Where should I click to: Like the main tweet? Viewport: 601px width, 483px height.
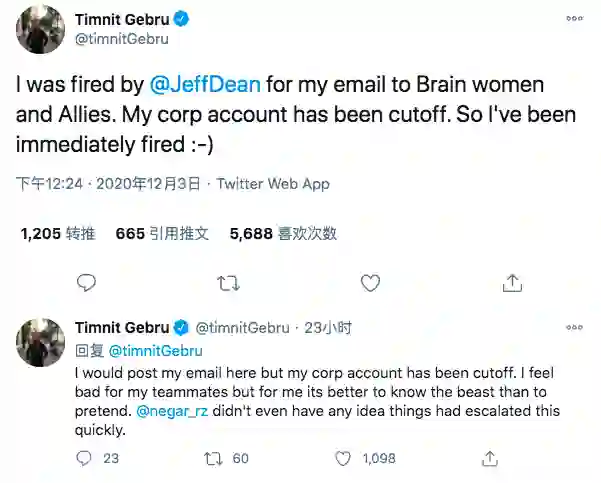coord(370,283)
